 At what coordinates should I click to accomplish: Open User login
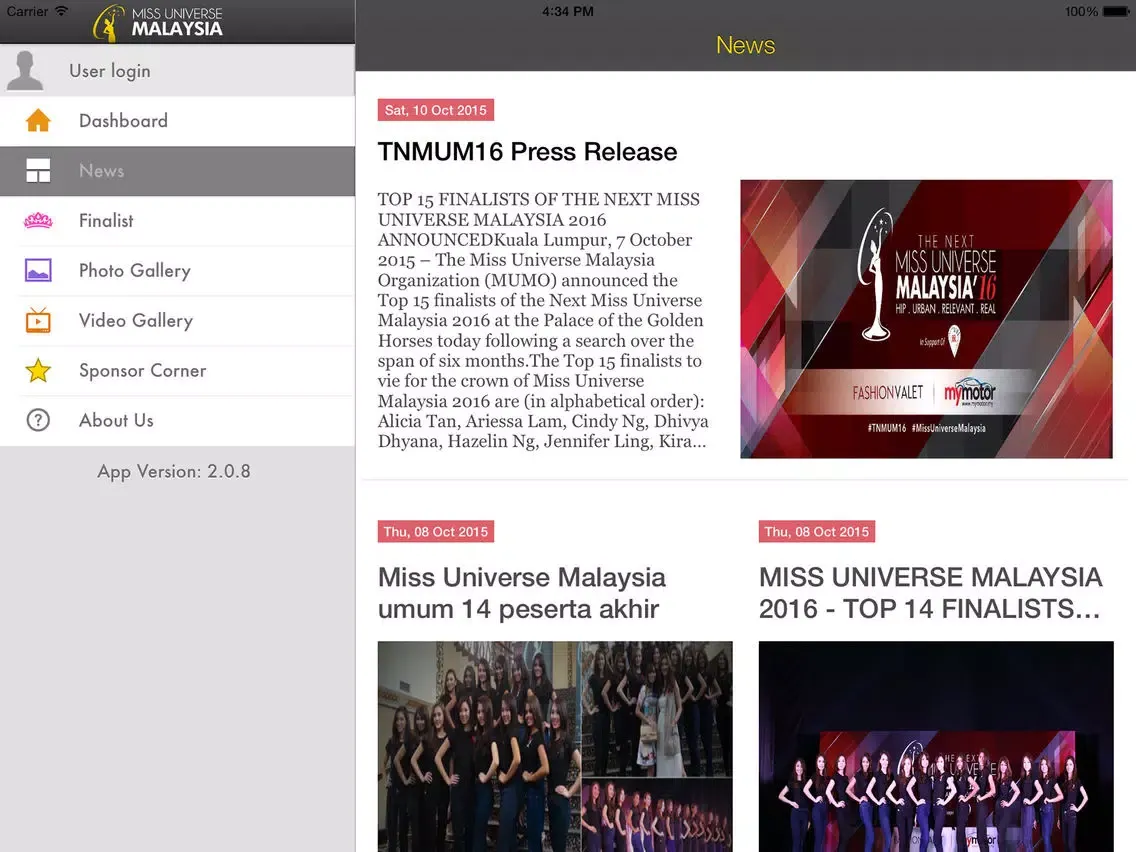[x=178, y=70]
